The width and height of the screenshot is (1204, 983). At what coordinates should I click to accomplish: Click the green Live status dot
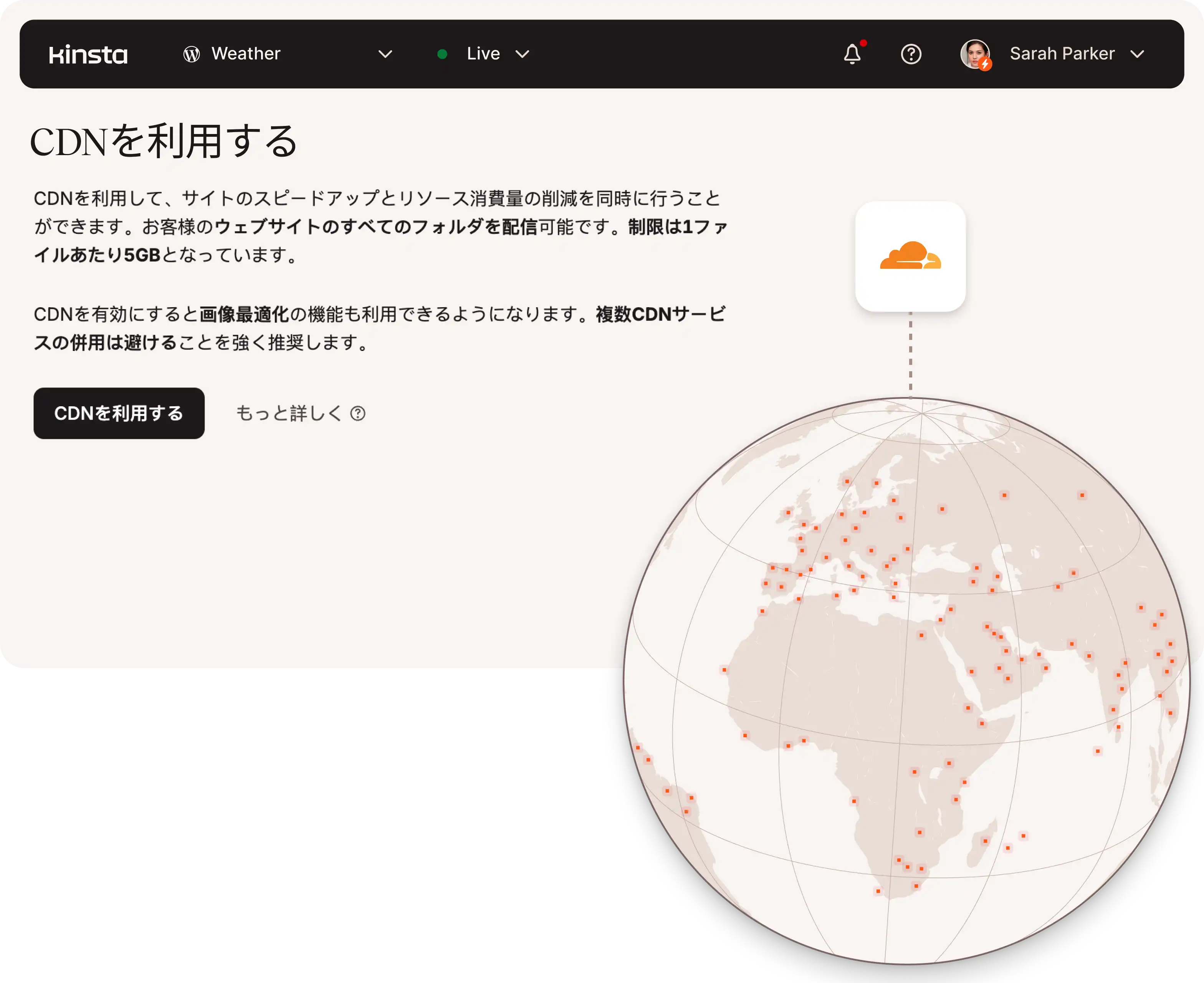click(443, 55)
